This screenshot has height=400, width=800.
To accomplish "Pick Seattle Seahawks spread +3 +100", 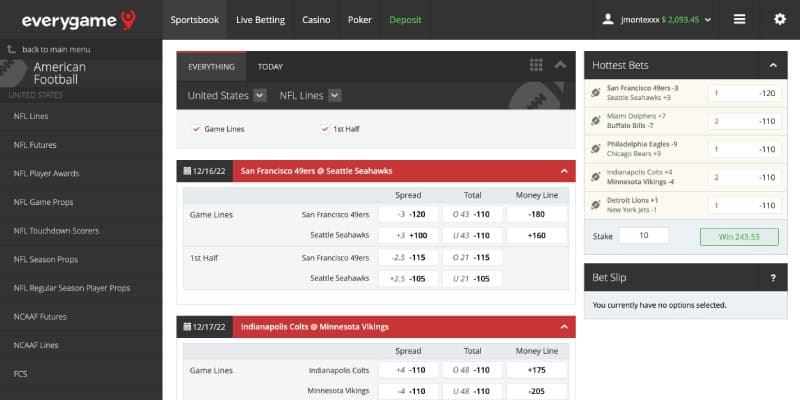I will [408, 236].
